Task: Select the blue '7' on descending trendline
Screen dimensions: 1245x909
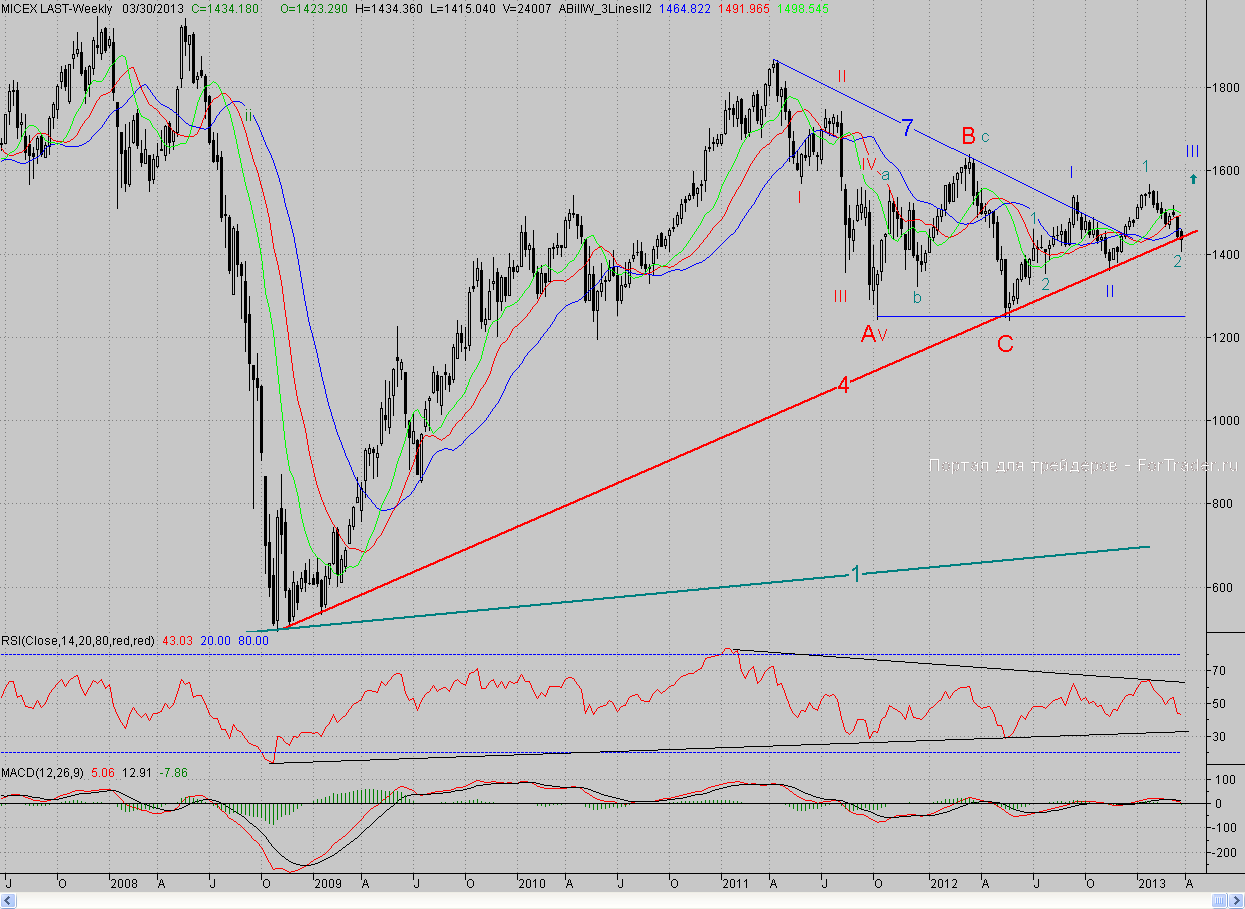Action: click(x=907, y=128)
